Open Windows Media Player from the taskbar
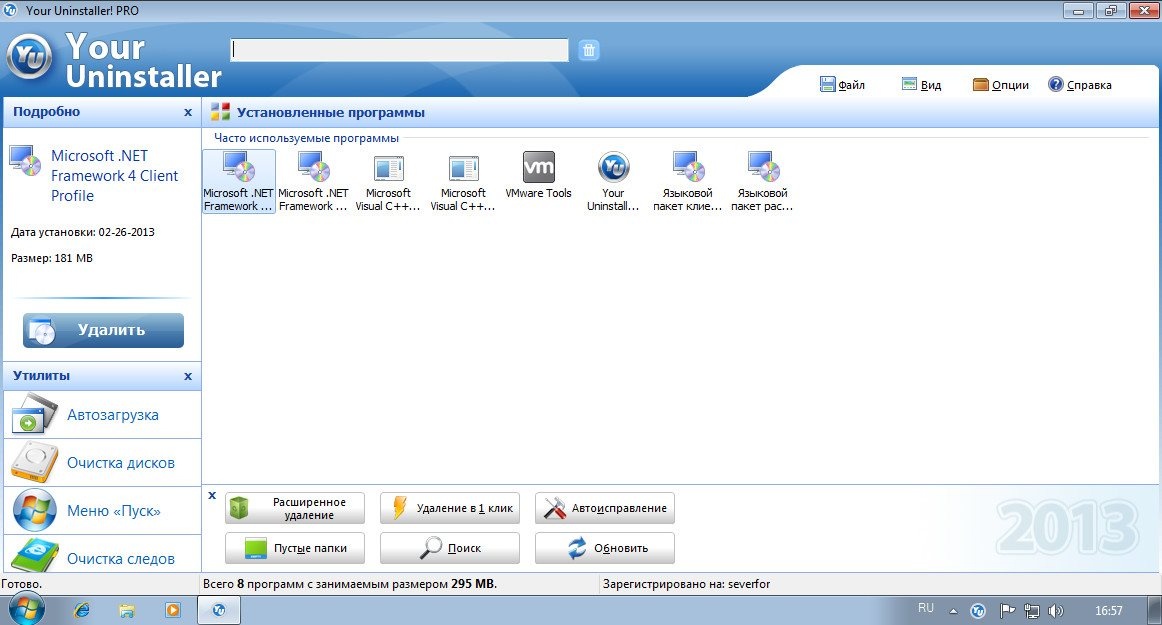The width and height of the screenshot is (1162, 625). point(173,610)
